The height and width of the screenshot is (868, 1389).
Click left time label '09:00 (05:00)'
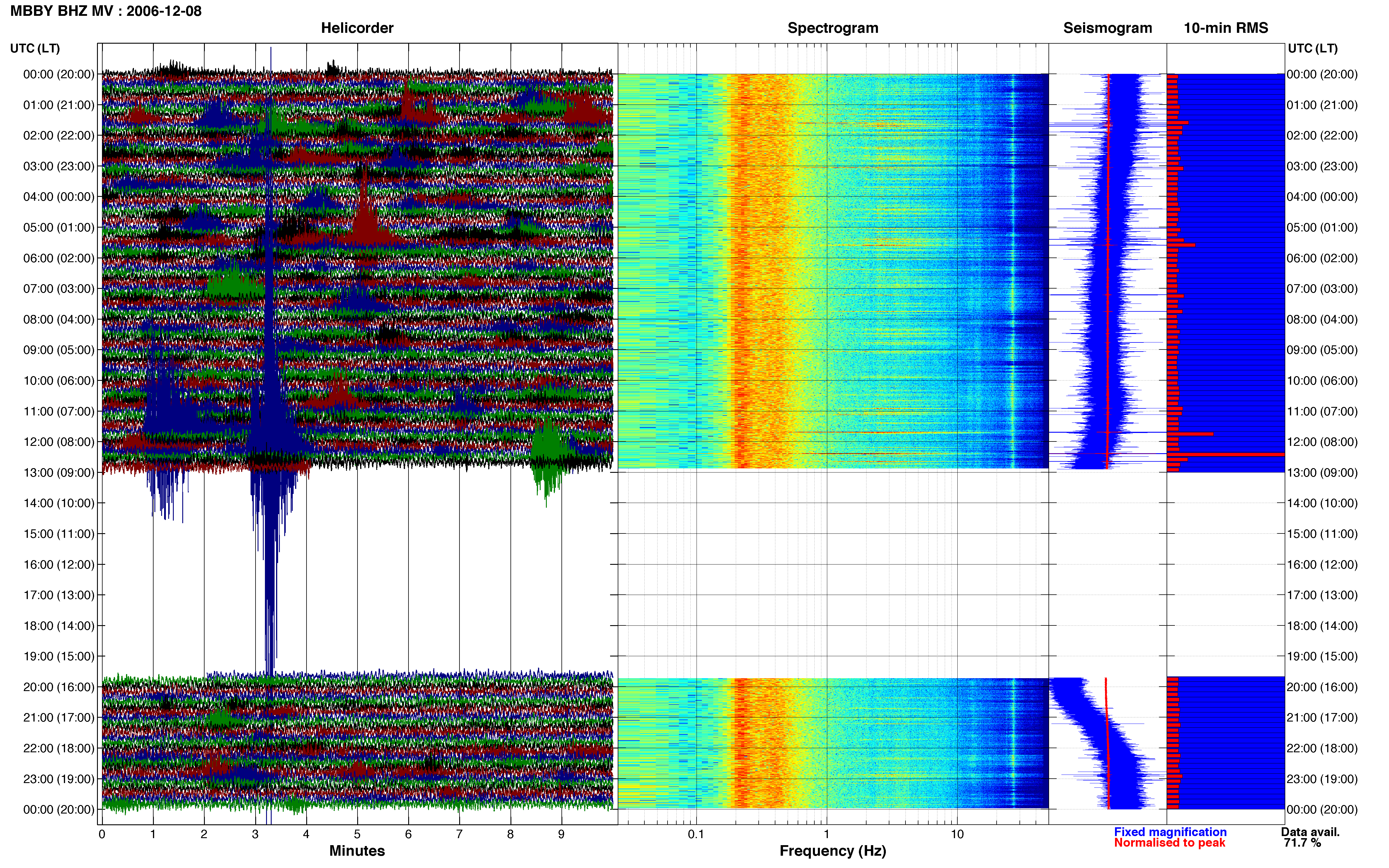click(59, 350)
